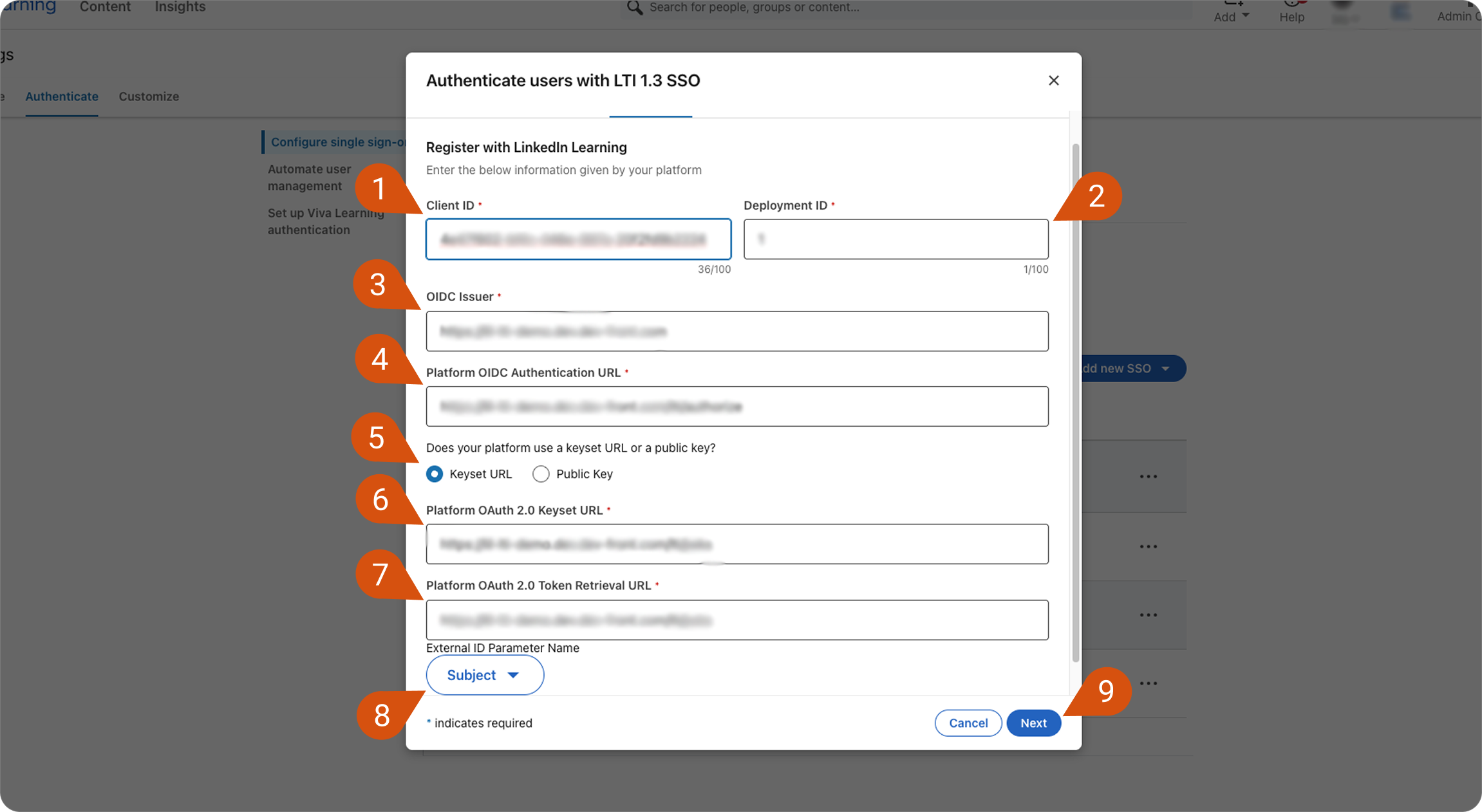Click the dialog vertical scrollbar

(x=1075, y=403)
